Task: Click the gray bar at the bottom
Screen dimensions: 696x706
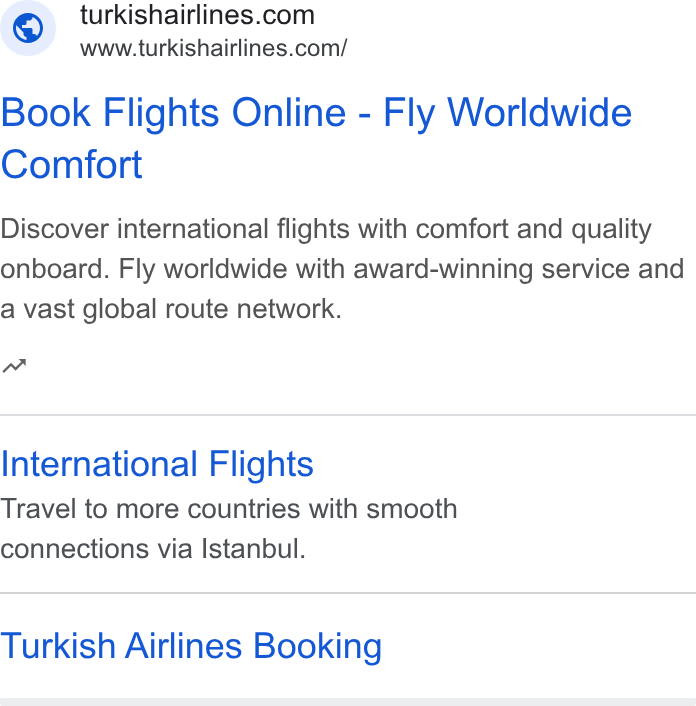Action: pos(348,702)
